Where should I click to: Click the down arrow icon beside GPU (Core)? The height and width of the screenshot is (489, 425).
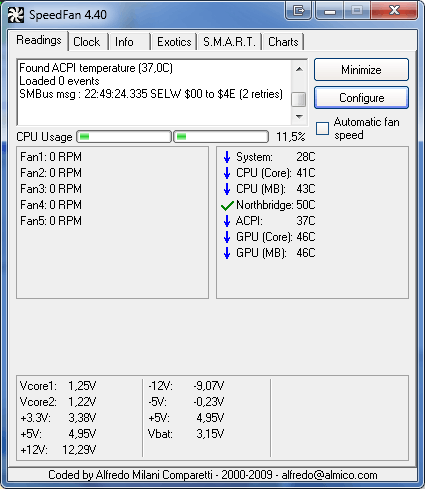(227, 237)
